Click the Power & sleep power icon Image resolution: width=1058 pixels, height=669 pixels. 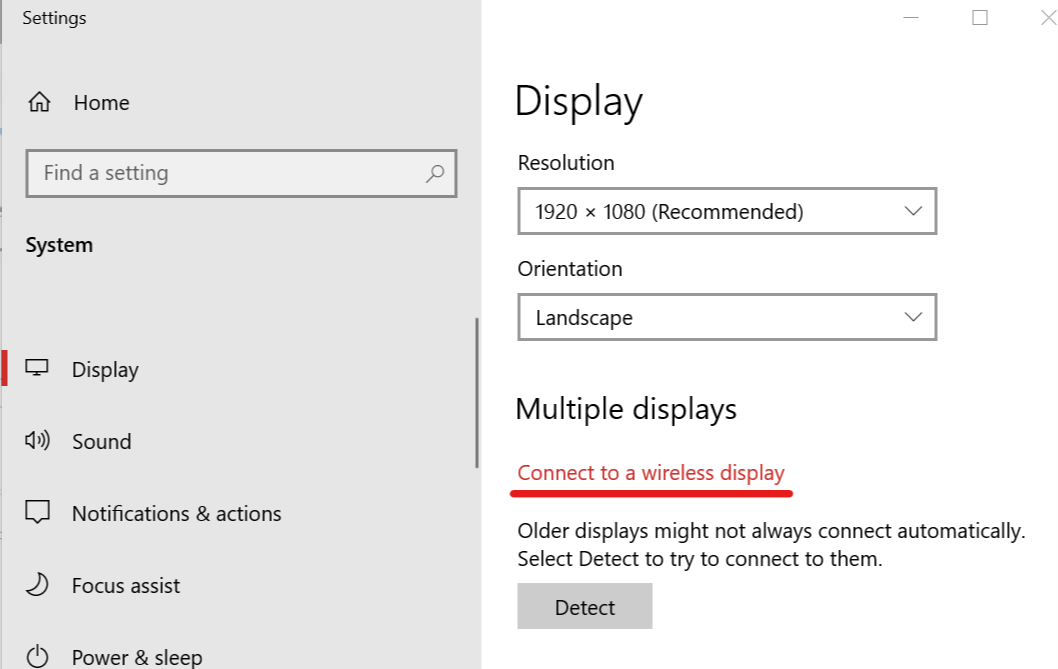[37, 656]
